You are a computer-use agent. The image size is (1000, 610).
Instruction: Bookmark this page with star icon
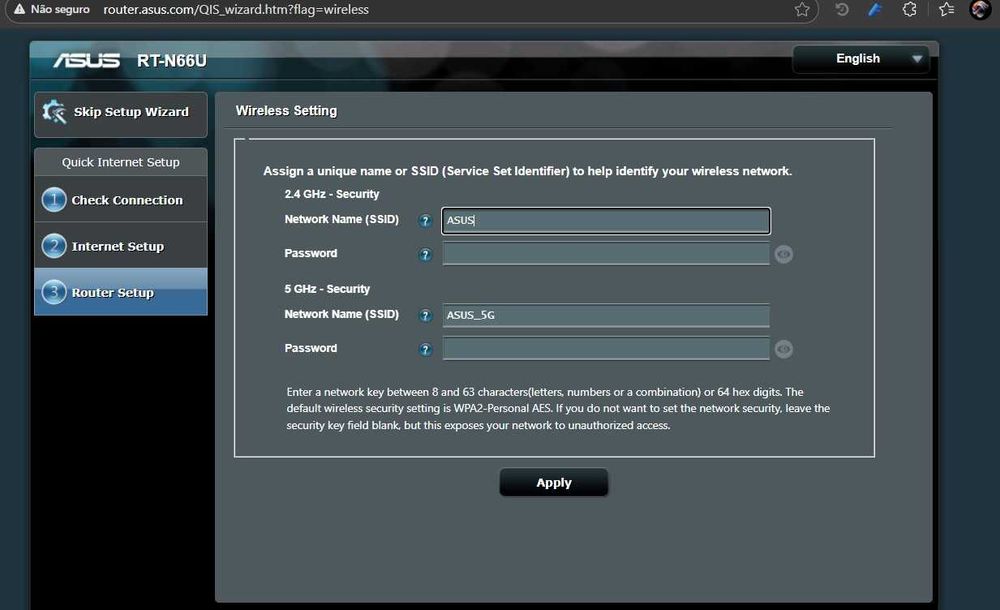tap(802, 10)
